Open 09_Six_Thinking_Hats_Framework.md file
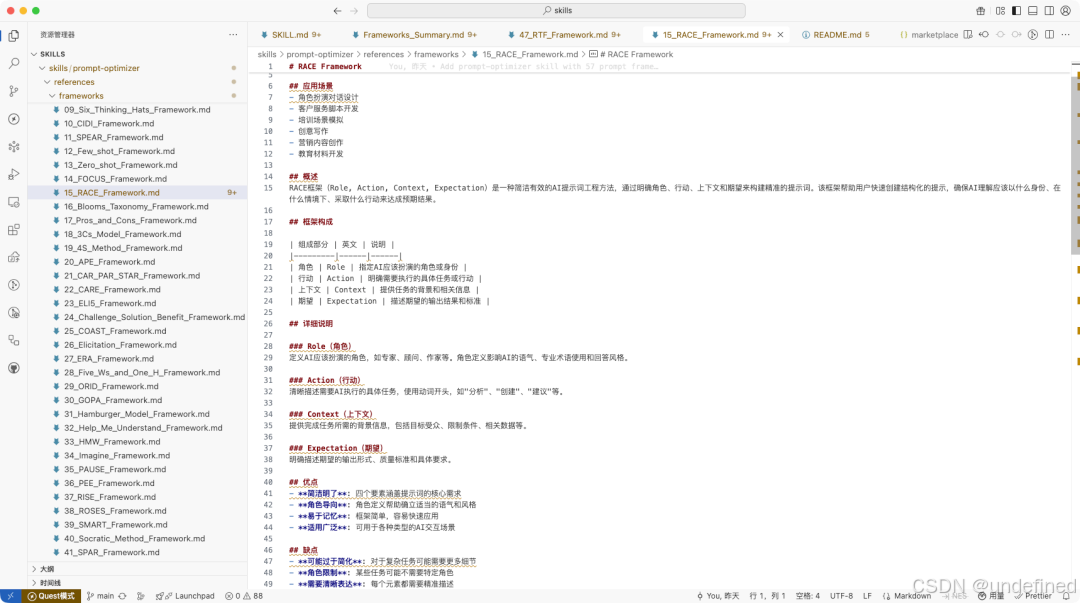The width and height of the screenshot is (1080, 603). (137, 110)
